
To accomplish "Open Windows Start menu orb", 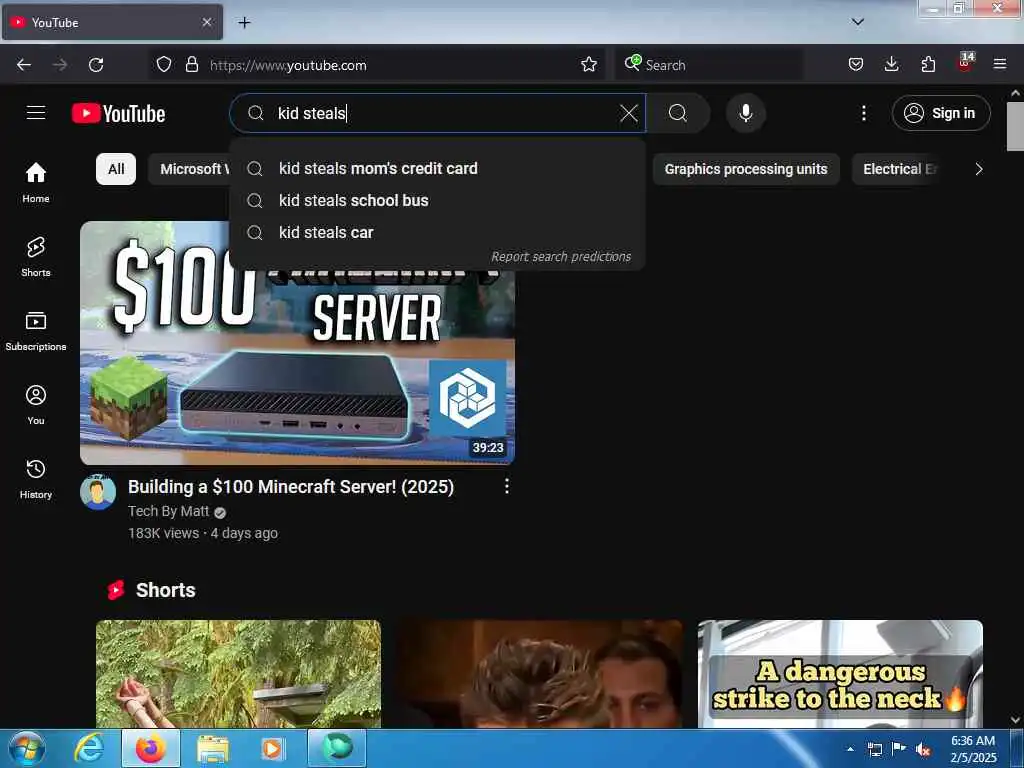I will point(27,749).
